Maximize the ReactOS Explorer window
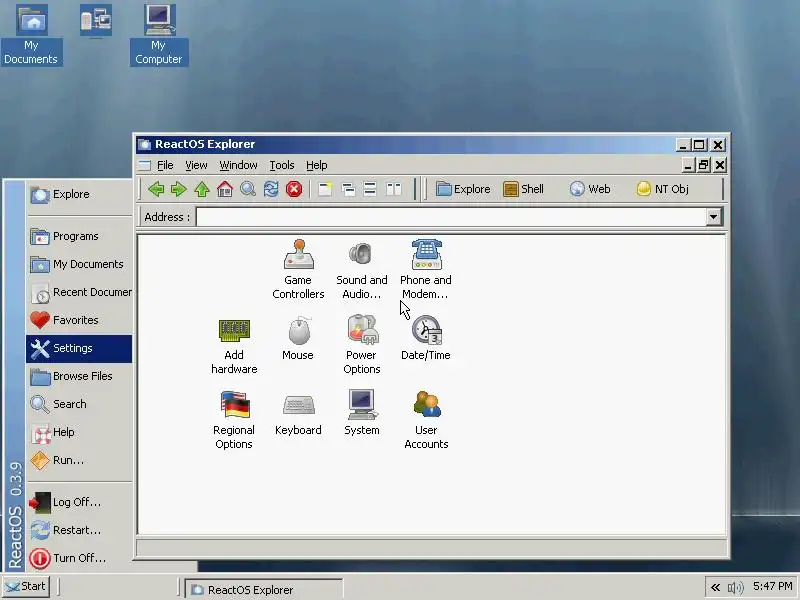This screenshot has height=600, width=800. 699,145
